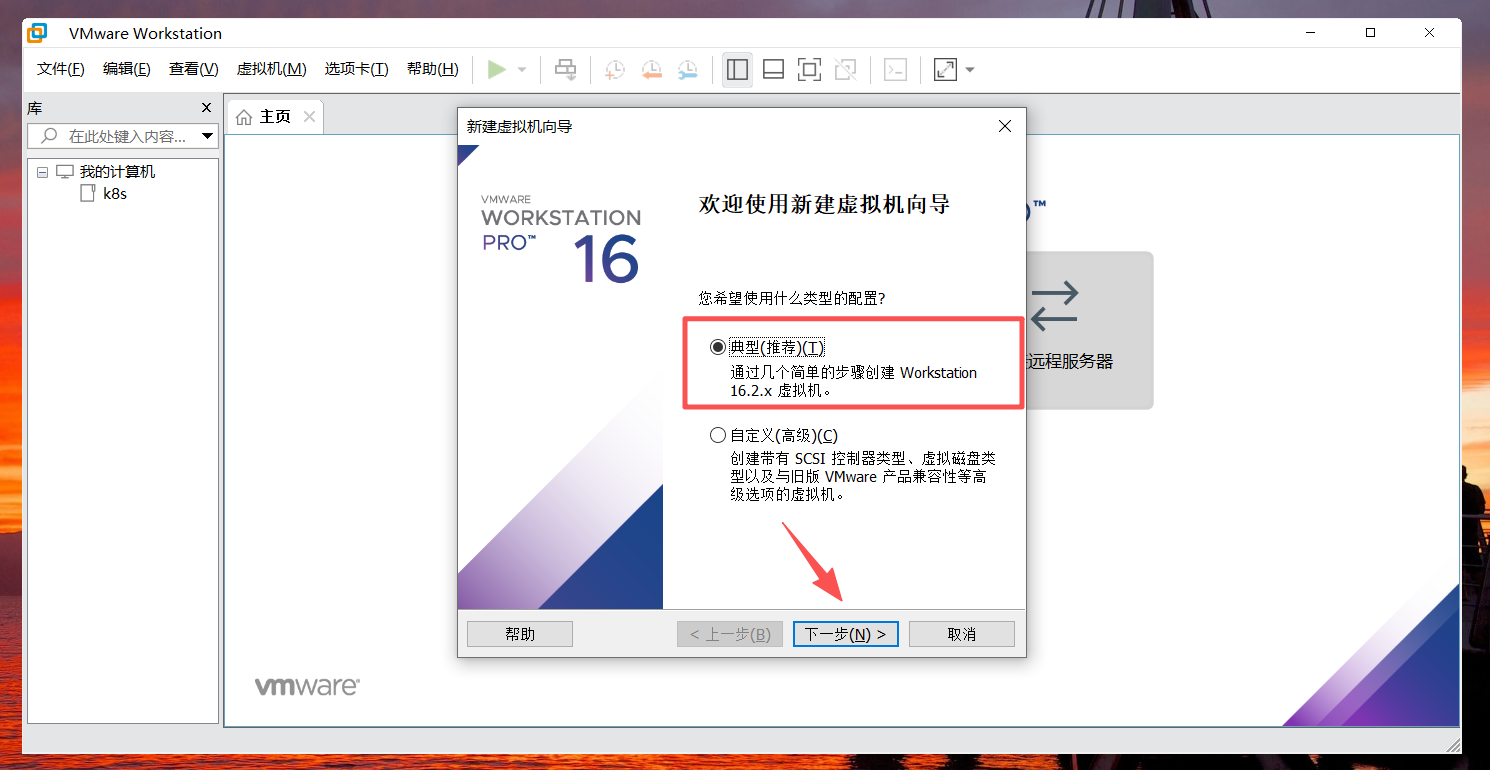Close the 新建虚拟机向导 dialog
This screenshot has height=770, width=1490.
pos(1005,126)
